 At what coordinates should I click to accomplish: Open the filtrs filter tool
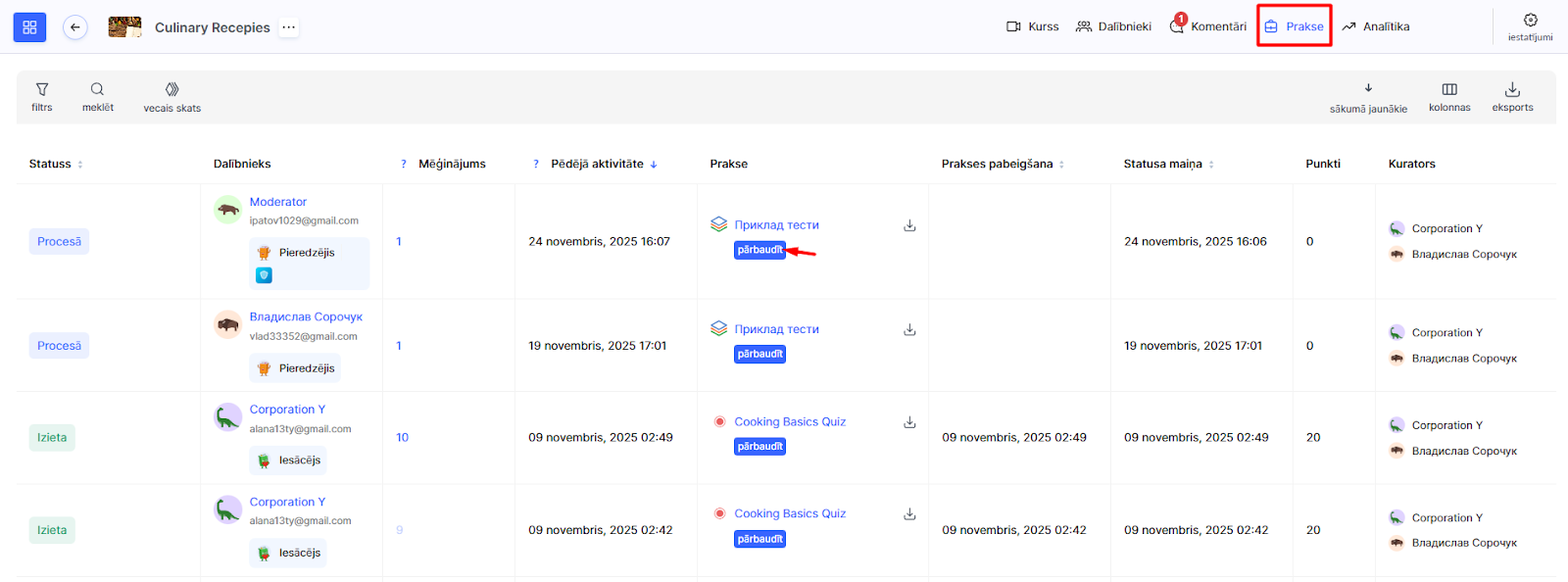tap(42, 96)
